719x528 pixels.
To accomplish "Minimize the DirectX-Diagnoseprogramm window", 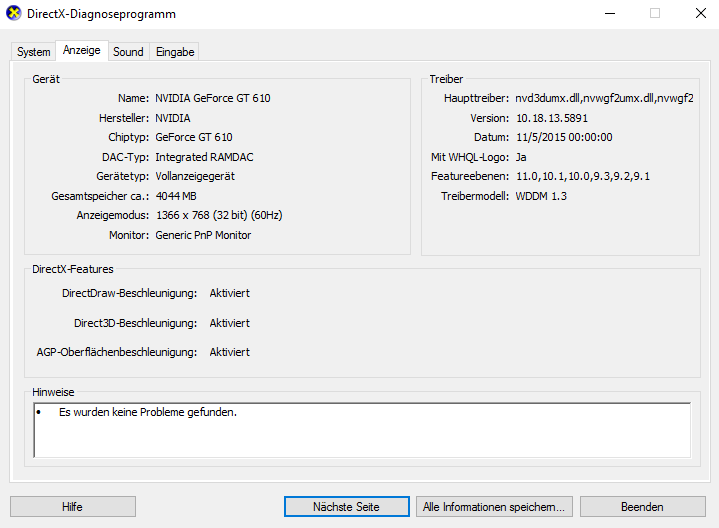I will click(x=609, y=14).
